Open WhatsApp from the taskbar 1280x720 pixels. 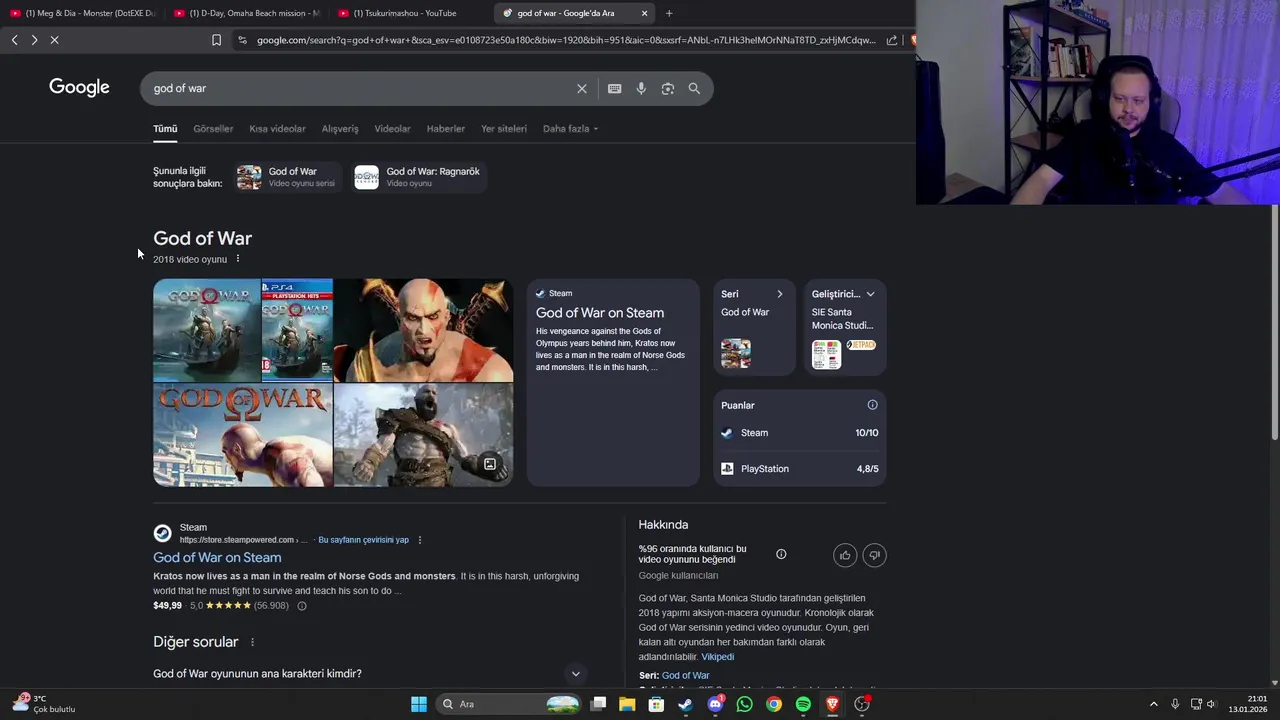pos(744,704)
